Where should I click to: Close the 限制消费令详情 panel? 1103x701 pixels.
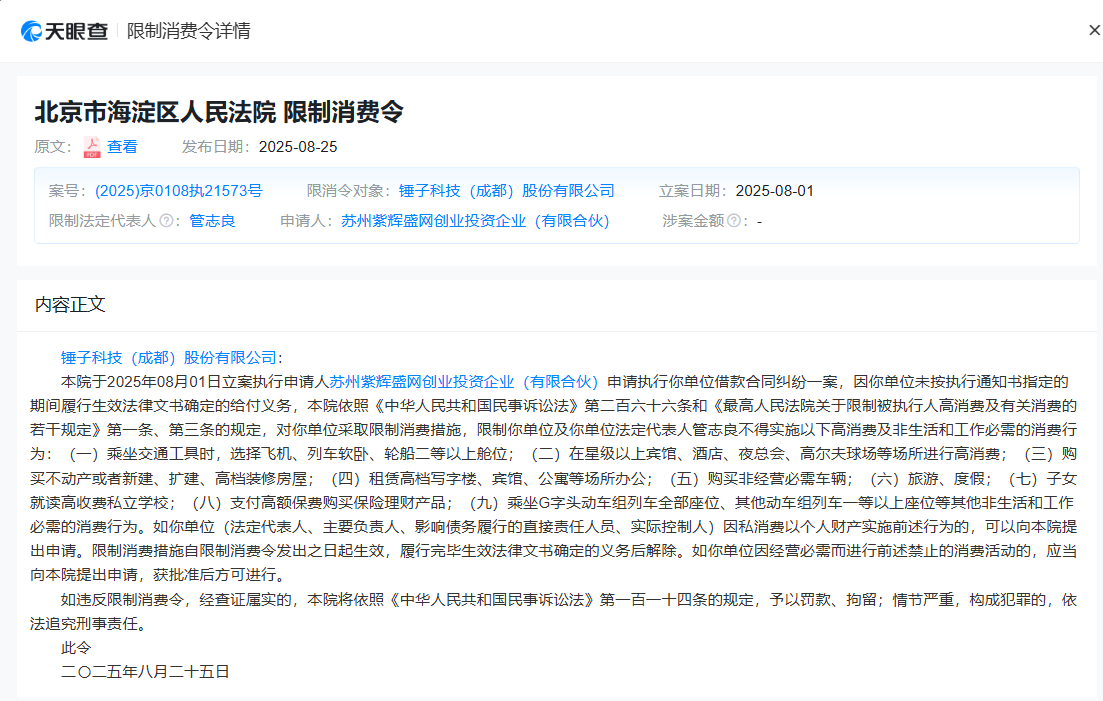(1094, 30)
